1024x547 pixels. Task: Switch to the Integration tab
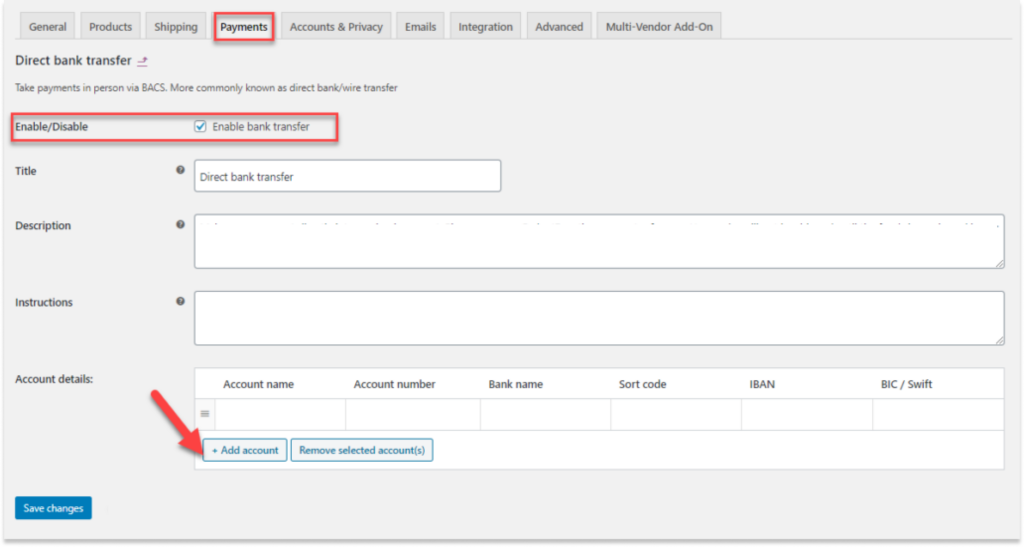pyautogui.click(x=485, y=27)
